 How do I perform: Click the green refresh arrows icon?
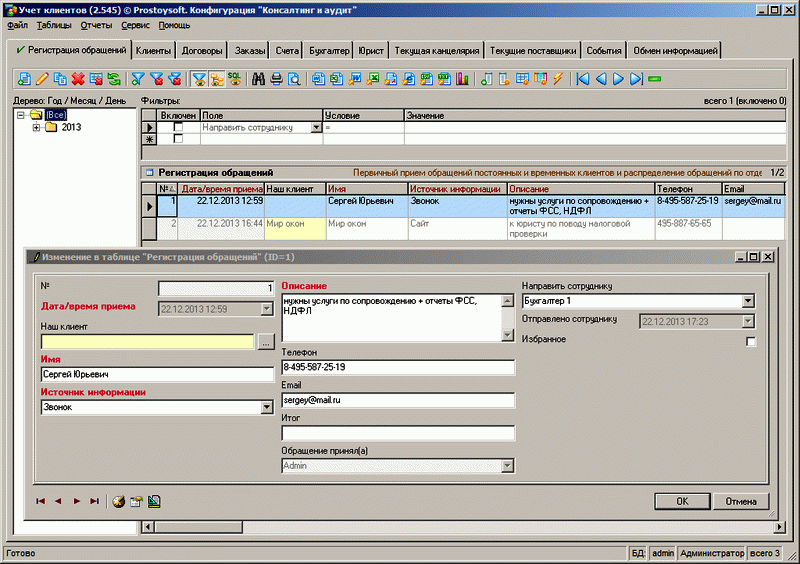112,78
